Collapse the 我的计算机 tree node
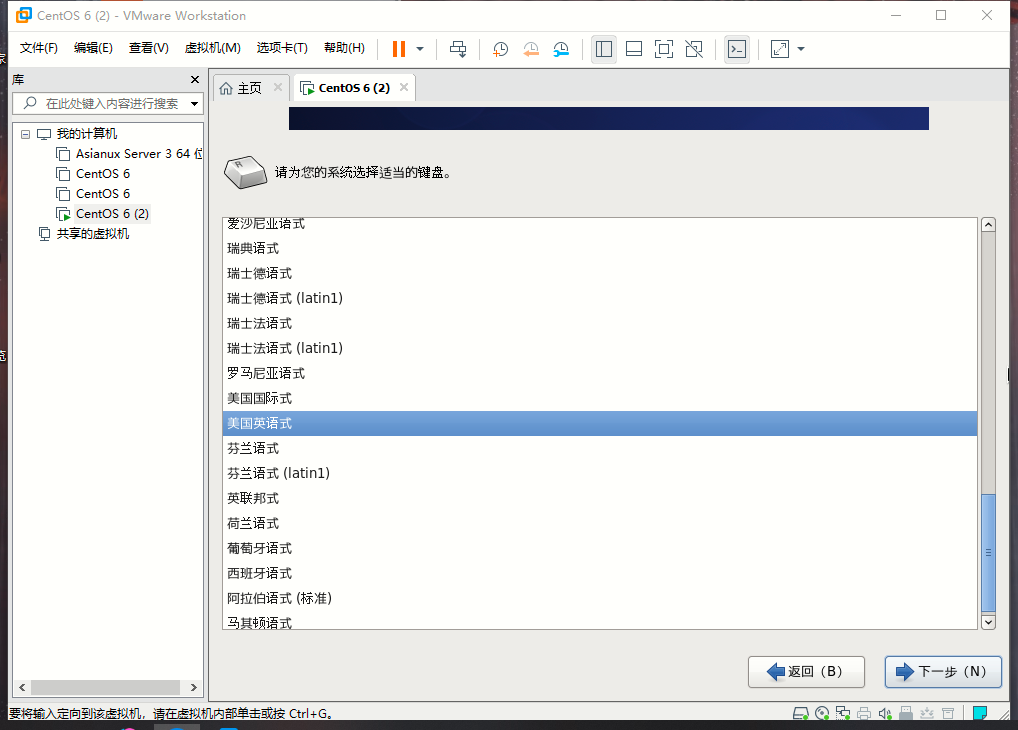 pos(25,134)
